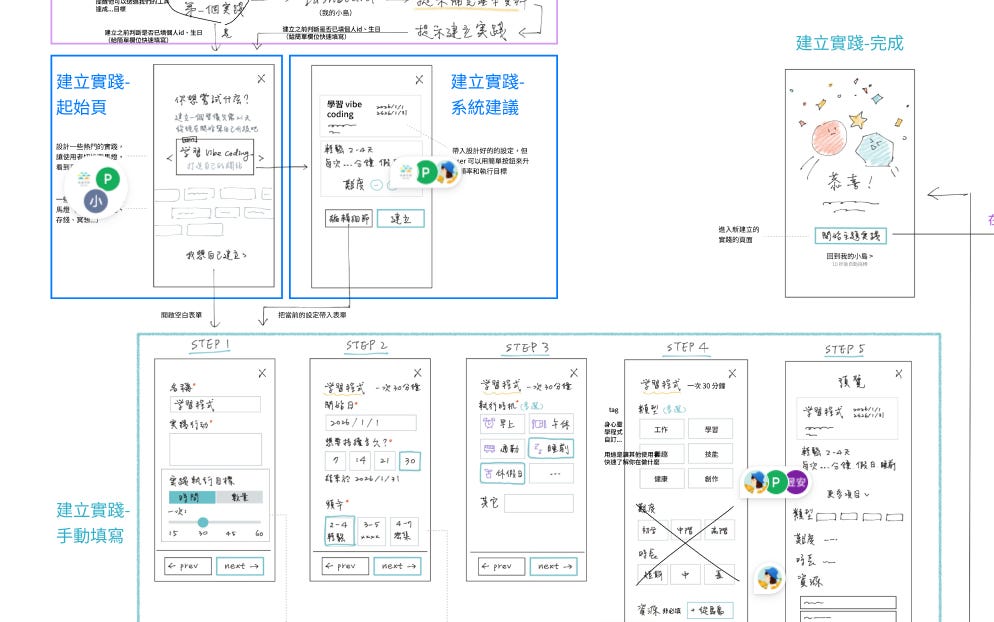The width and height of the screenshot is (994, 622).
Task: Select the 14 days duration in STEP 2
Action: tap(360, 460)
